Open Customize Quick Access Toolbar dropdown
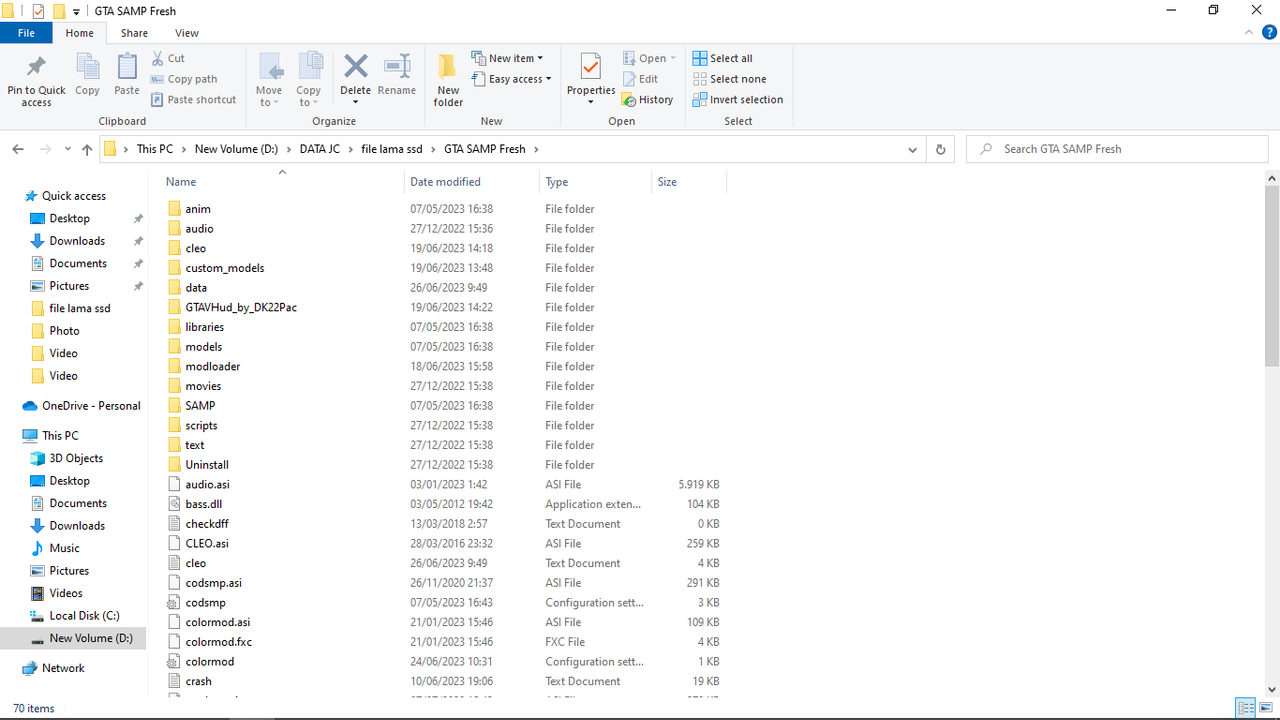The height and width of the screenshot is (720, 1280). pos(77,12)
